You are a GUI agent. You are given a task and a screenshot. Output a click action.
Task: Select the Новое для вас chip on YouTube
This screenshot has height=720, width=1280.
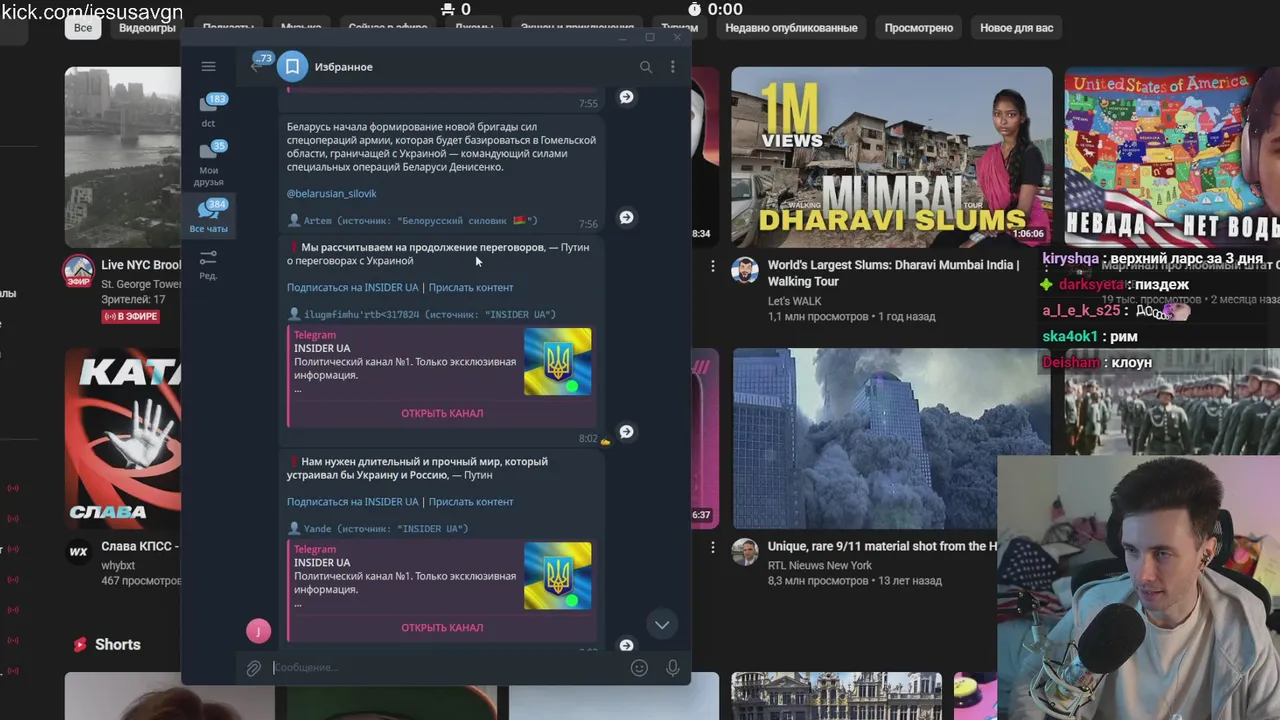click(1016, 28)
